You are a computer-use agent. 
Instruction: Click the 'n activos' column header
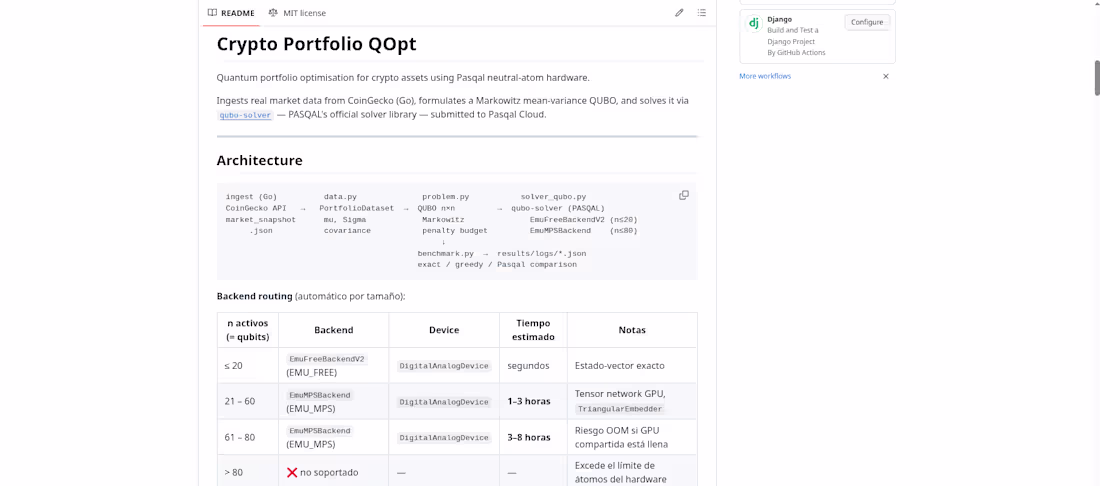[248, 330]
